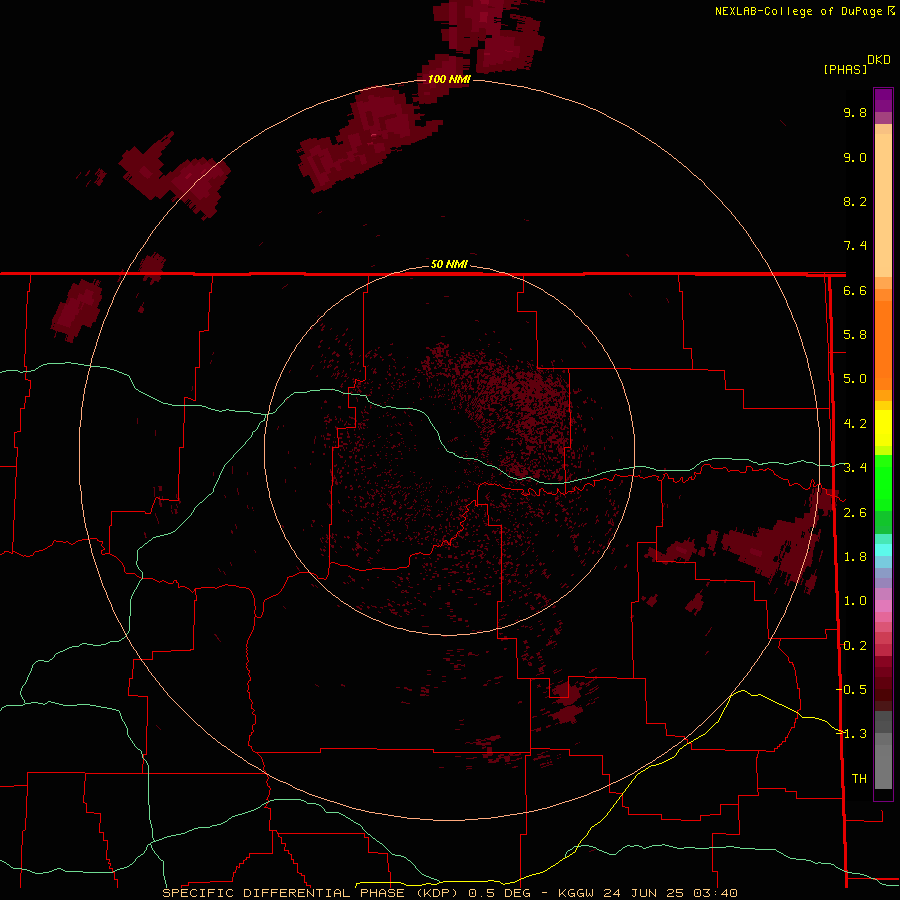Click the 5.0 value on the color scale
This screenshot has width=900, height=900.
coord(855,379)
